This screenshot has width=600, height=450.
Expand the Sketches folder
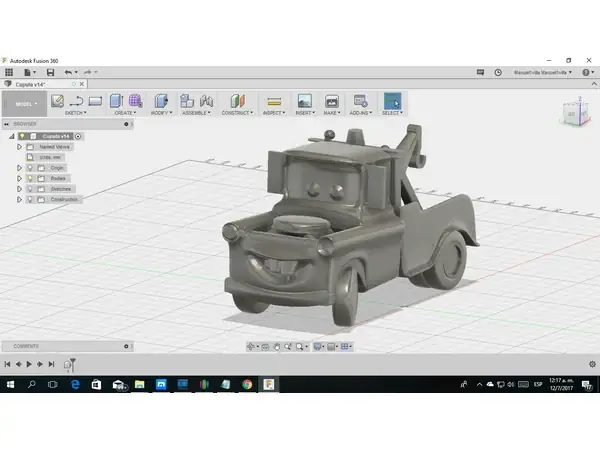[x=19, y=189]
